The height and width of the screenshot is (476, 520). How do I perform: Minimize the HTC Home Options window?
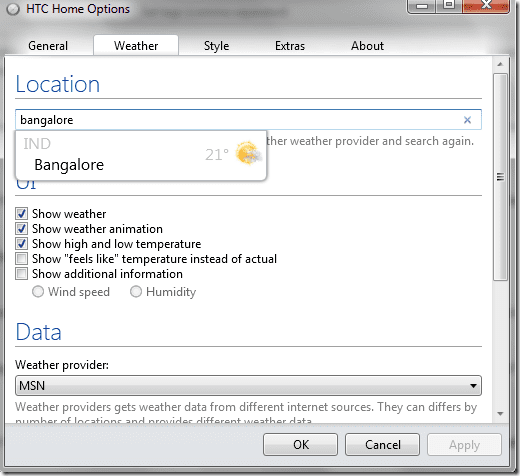422,6
